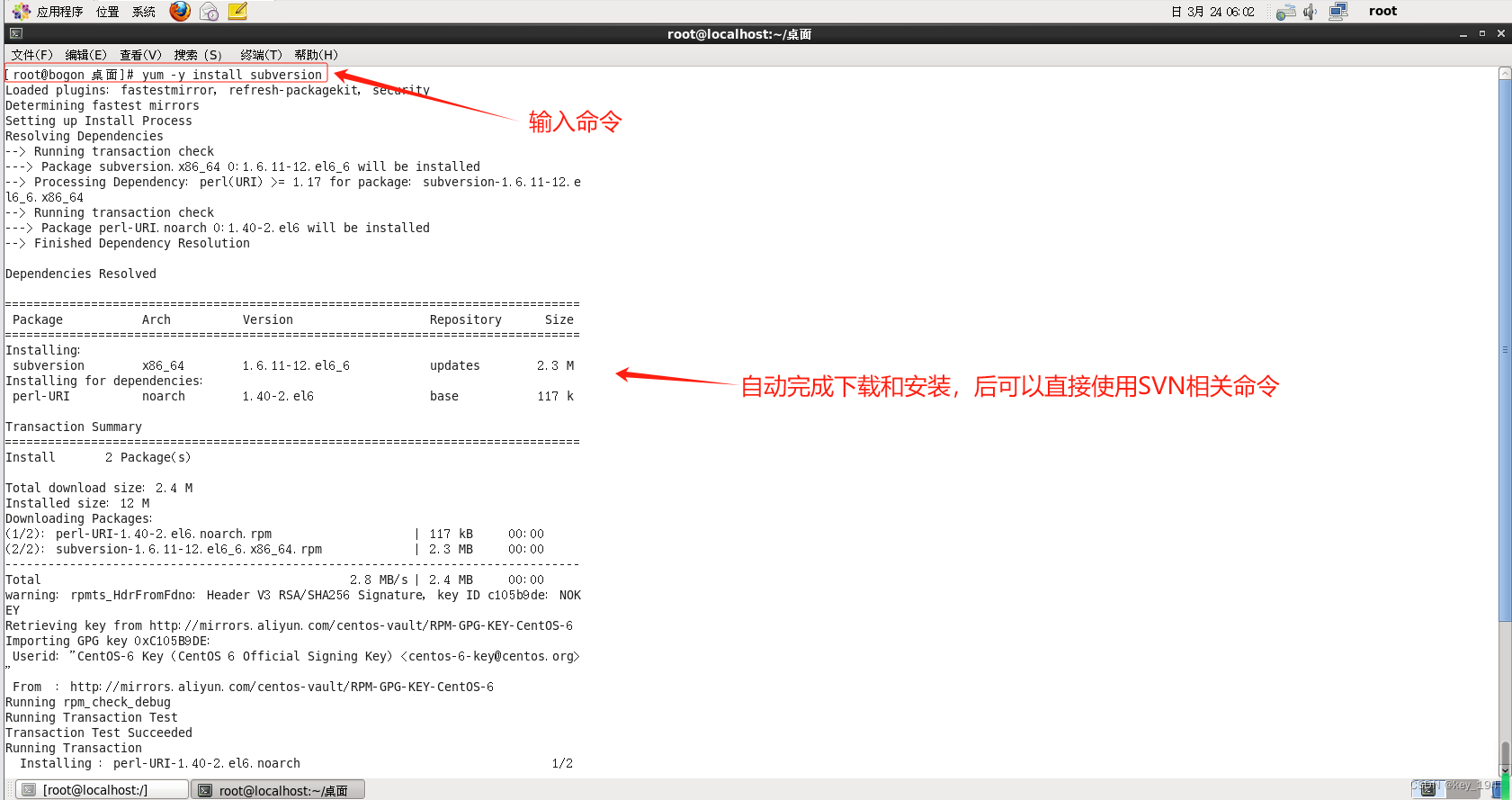Image resolution: width=1512 pixels, height=800 pixels.
Task: Click the 'subversion' package row in table
Action: [293, 365]
